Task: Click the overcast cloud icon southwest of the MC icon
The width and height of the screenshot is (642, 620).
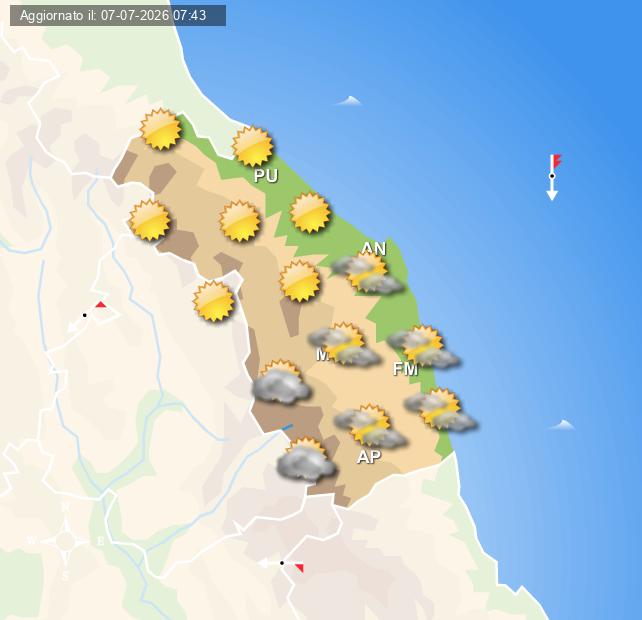Action: point(281,382)
